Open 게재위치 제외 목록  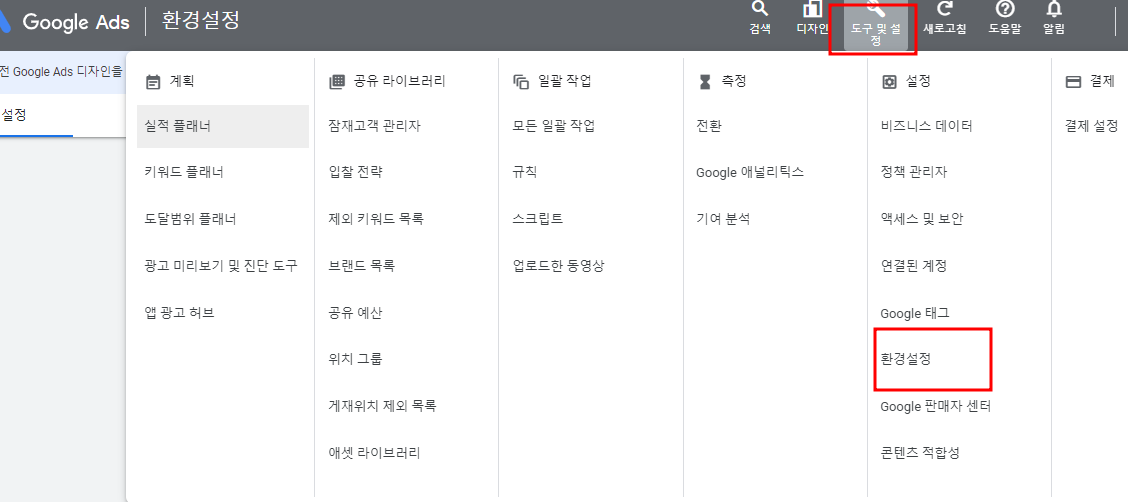[x=382, y=406]
